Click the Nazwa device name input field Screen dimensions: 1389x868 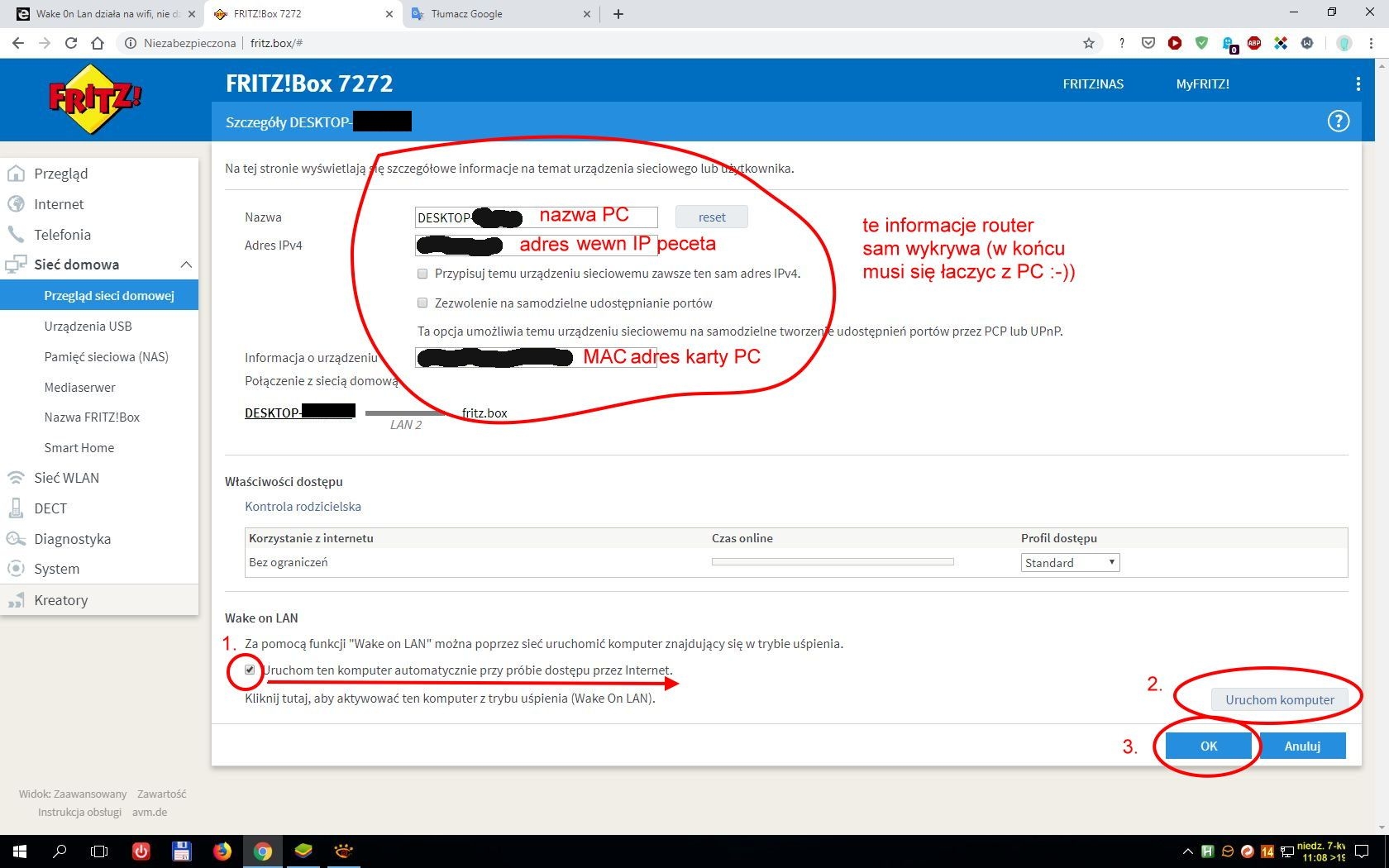[536, 217]
